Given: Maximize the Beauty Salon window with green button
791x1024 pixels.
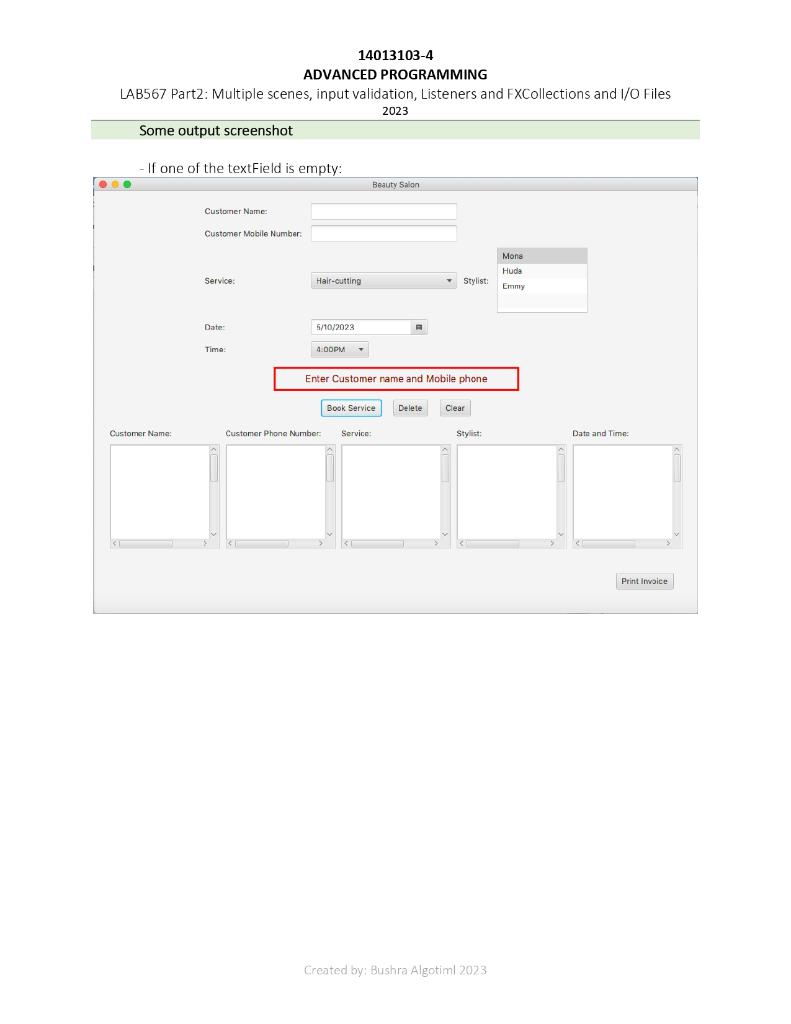Looking at the screenshot, I should click(x=127, y=184).
